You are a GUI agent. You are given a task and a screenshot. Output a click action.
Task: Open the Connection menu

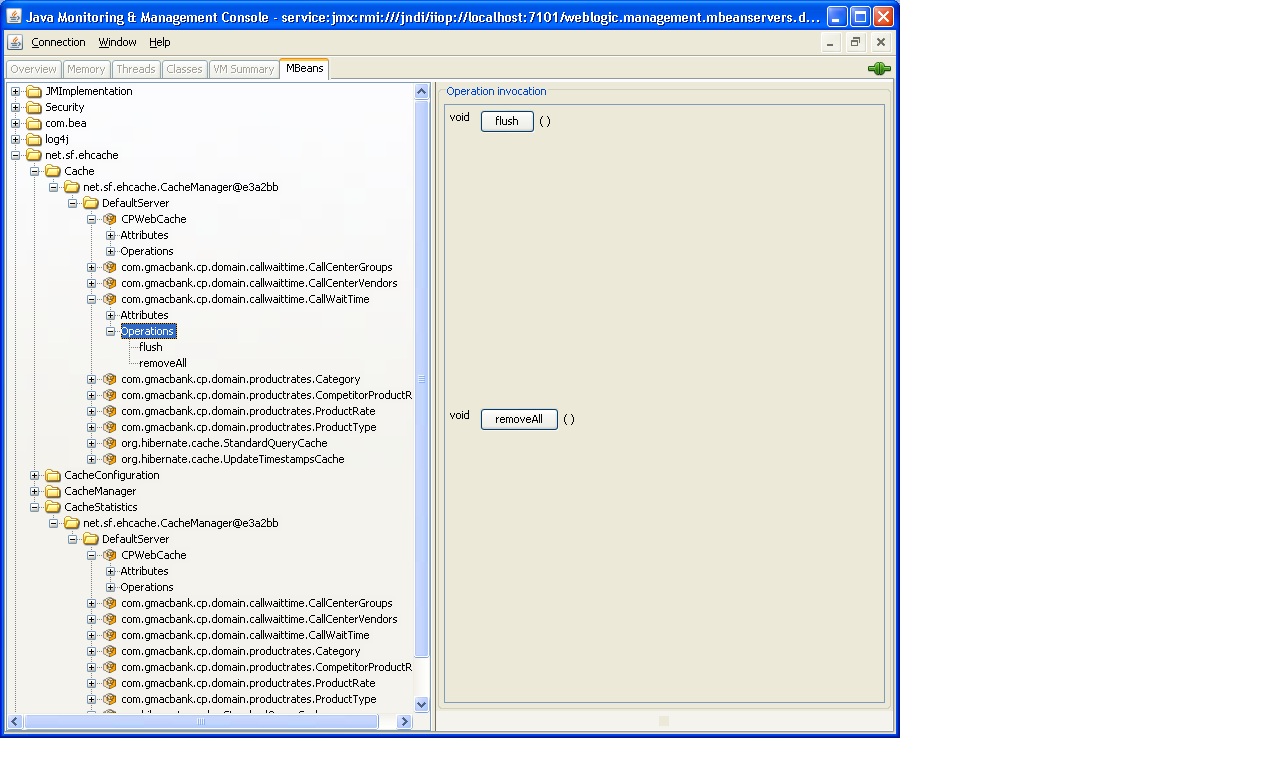(x=58, y=42)
